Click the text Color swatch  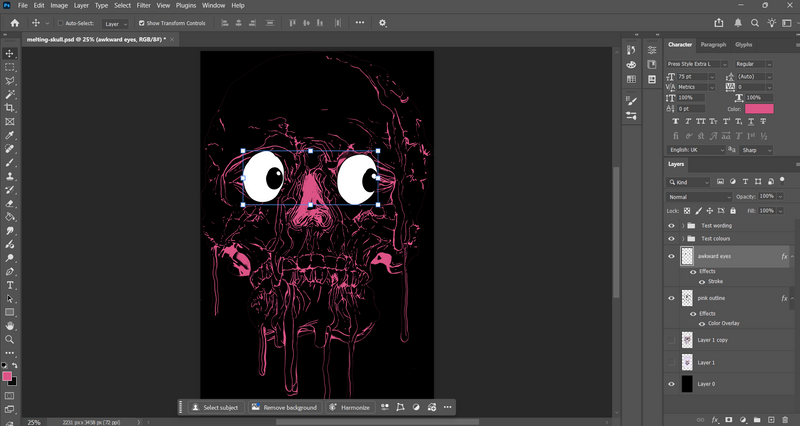coord(759,109)
